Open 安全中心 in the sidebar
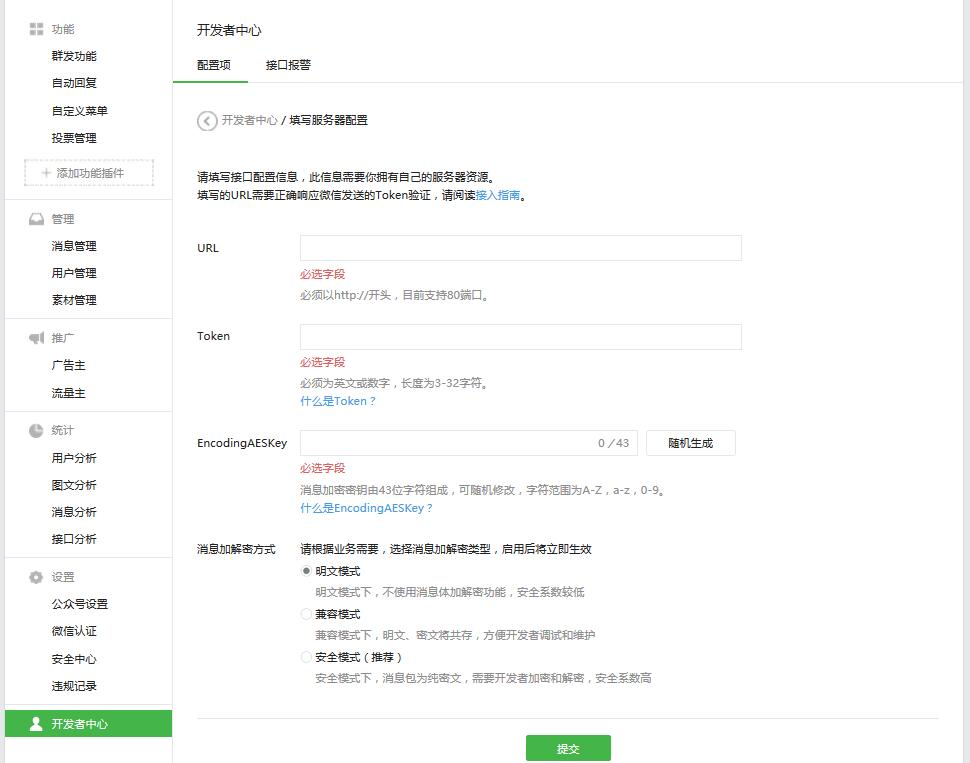 coord(74,659)
